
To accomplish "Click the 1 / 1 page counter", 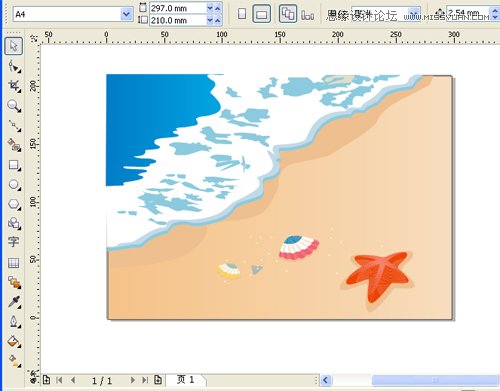I will (x=102, y=380).
